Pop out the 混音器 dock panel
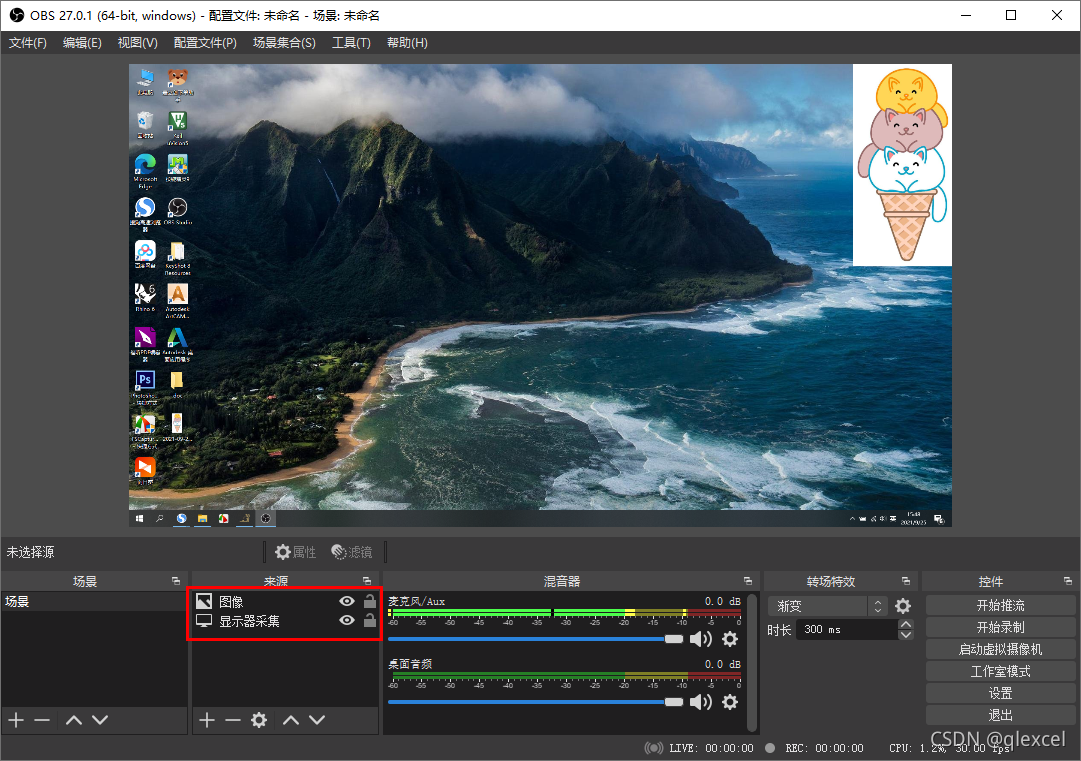1081x761 pixels. [x=748, y=581]
